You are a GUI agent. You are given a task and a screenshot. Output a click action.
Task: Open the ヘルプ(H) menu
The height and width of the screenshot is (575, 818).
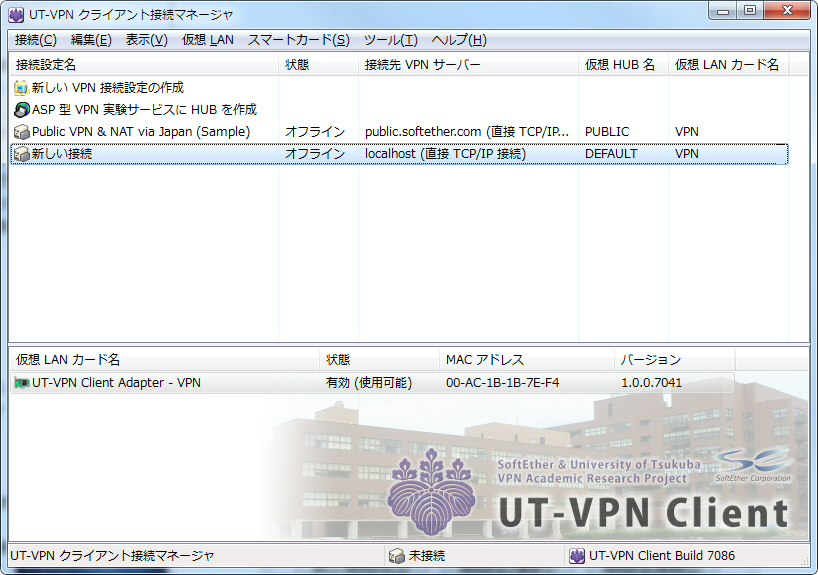(x=459, y=40)
